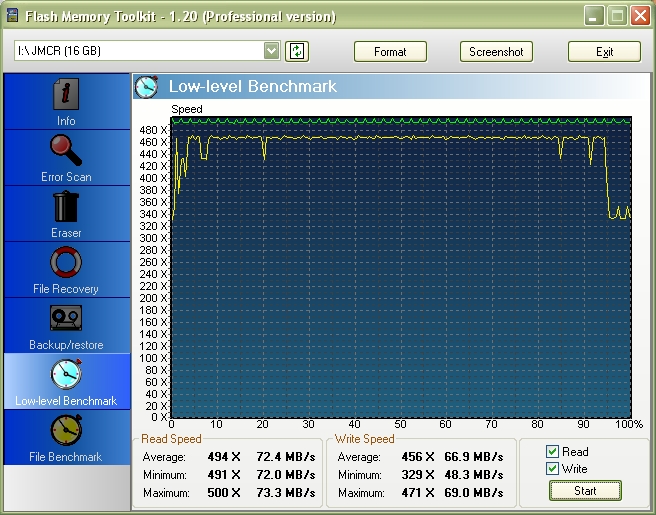The image size is (656, 515).
Task: Take a capture with Screenshot button
Action: pos(496,52)
